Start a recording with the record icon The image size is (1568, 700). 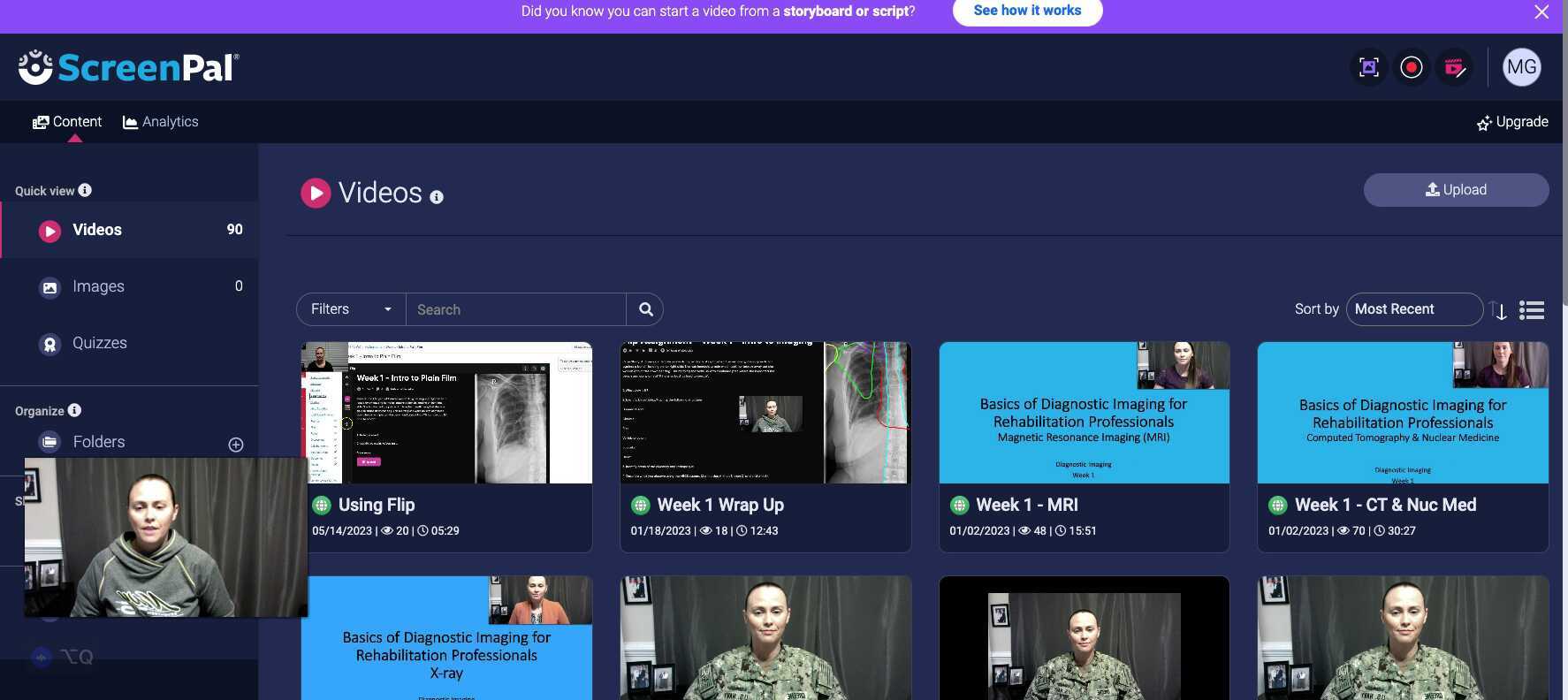tap(1412, 67)
